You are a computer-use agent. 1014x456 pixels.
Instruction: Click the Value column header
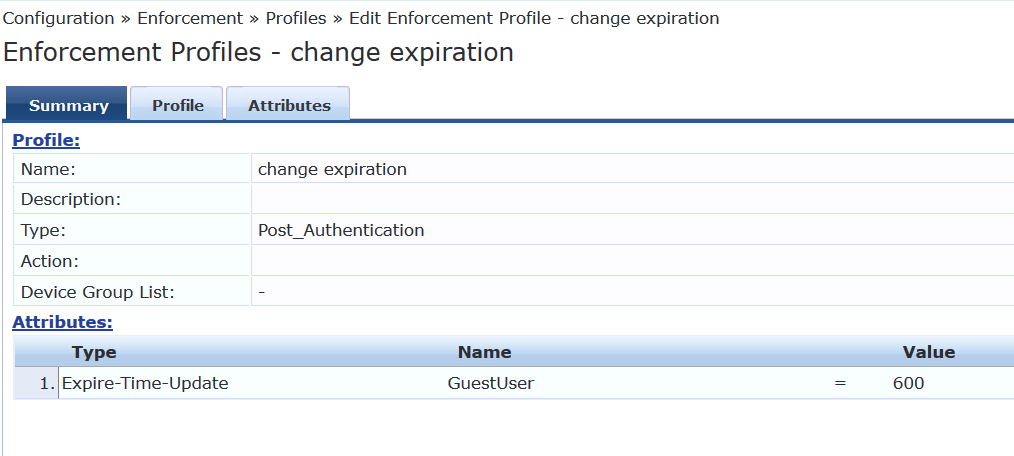point(929,352)
